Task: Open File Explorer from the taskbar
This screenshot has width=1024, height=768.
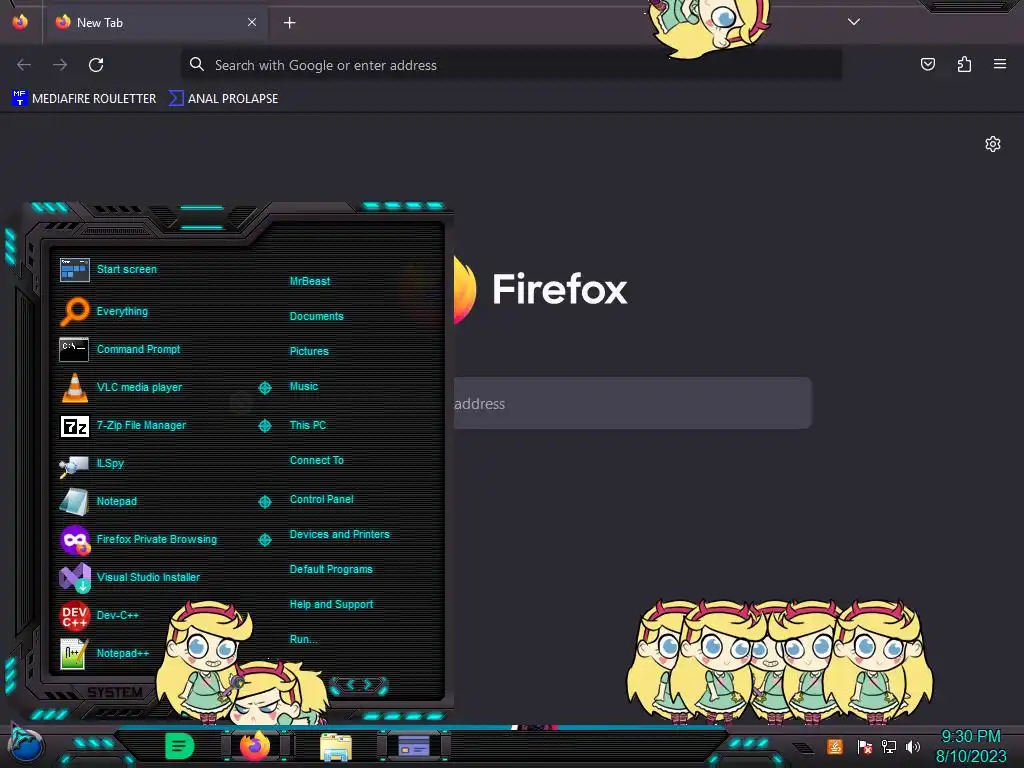Action: [336, 746]
